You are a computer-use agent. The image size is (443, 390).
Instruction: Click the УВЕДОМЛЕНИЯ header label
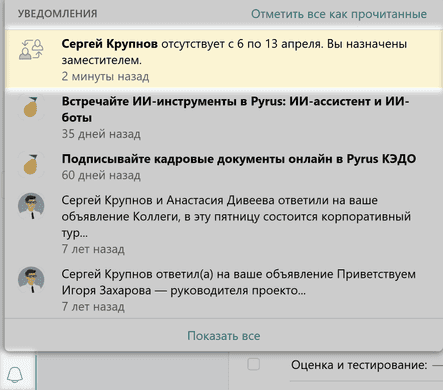tap(57, 14)
